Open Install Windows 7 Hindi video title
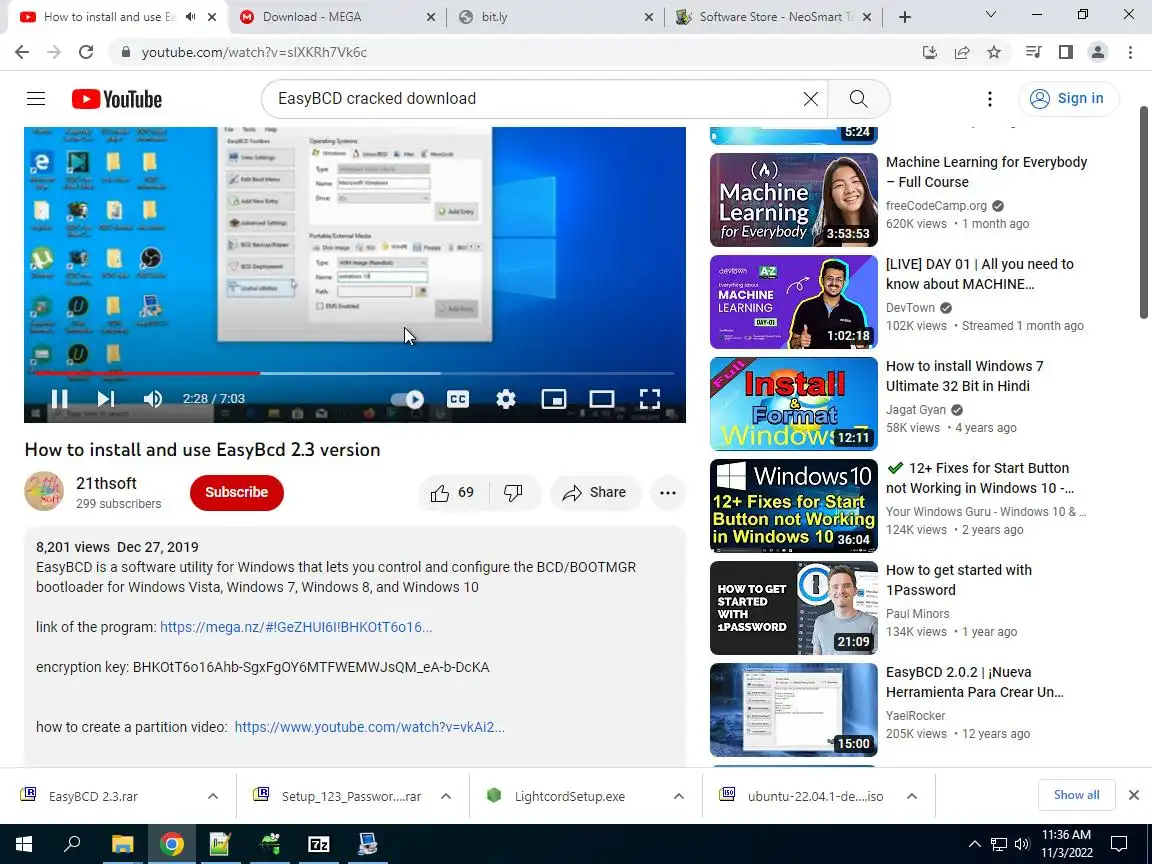Screen dimensions: 1152x864 [965, 375]
